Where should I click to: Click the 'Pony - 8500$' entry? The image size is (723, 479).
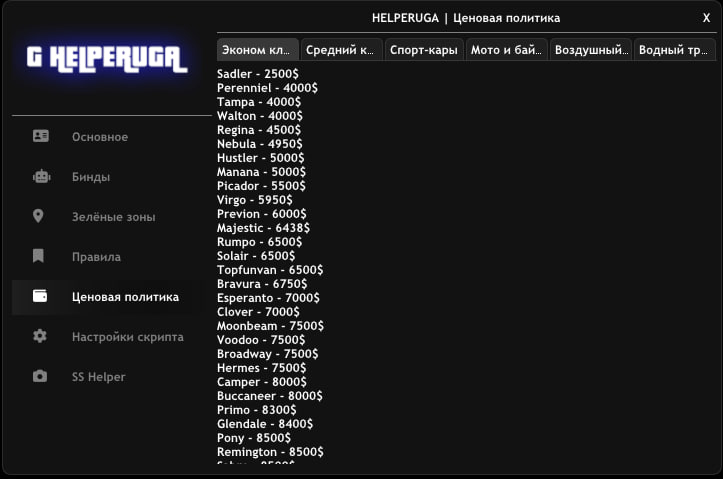254,438
